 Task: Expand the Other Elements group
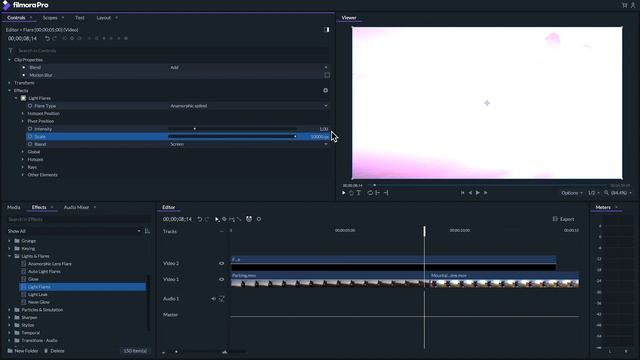click(x=23, y=175)
